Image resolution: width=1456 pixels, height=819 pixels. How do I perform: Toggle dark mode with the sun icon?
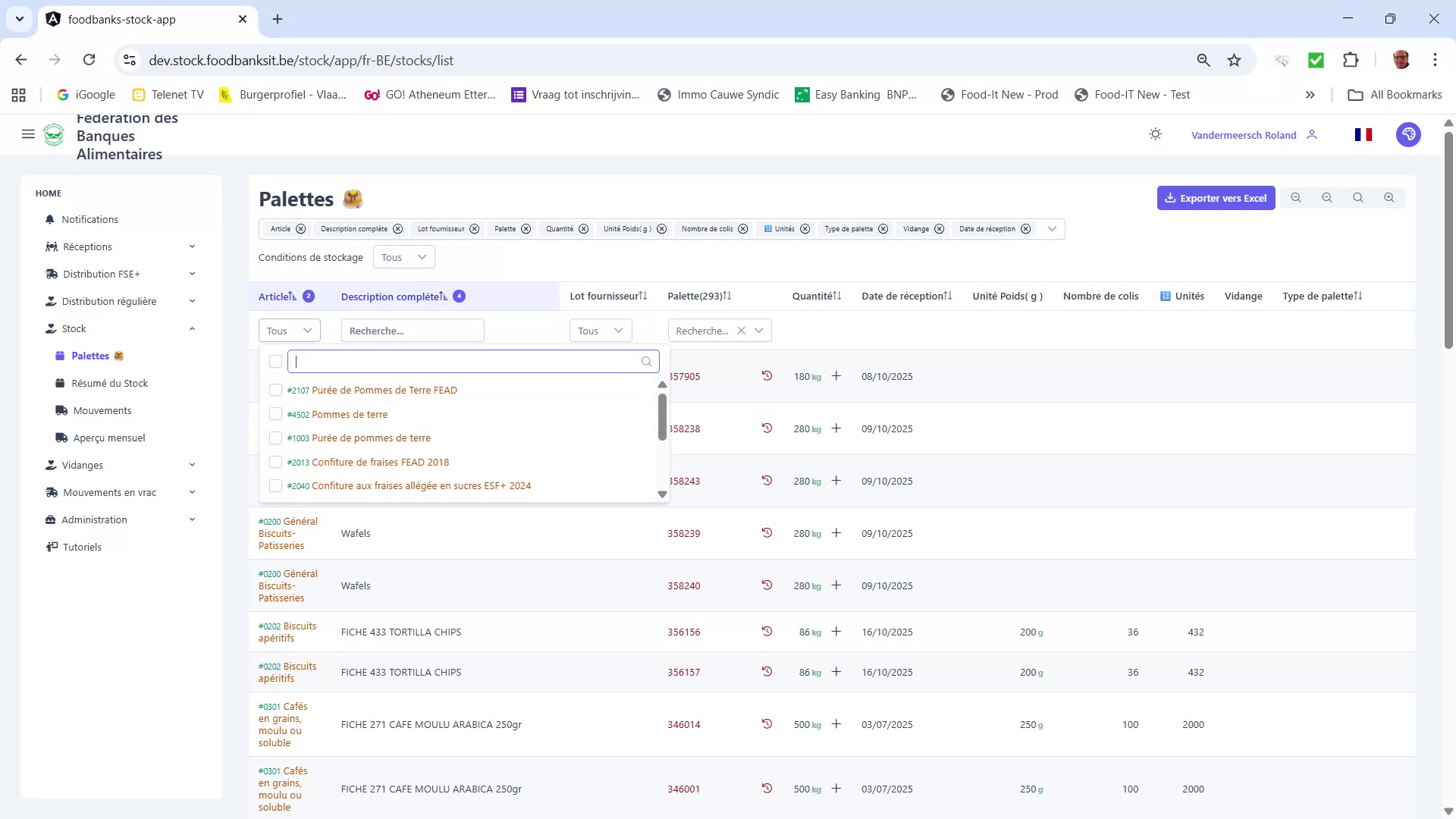pyautogui.click(x=1156, y=134)
